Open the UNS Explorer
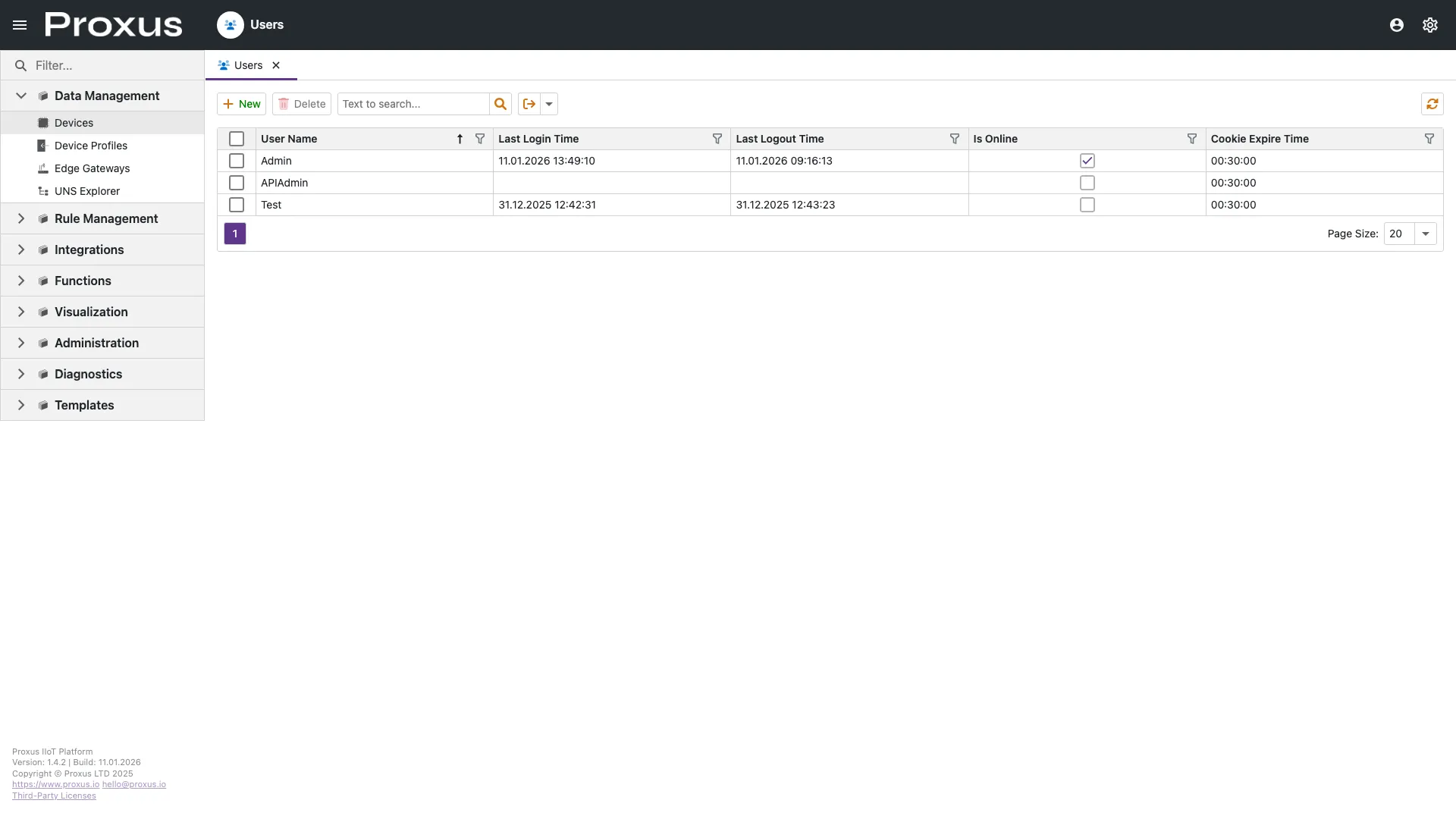Screen dimensions: 1456x819 tap(89, 191)
